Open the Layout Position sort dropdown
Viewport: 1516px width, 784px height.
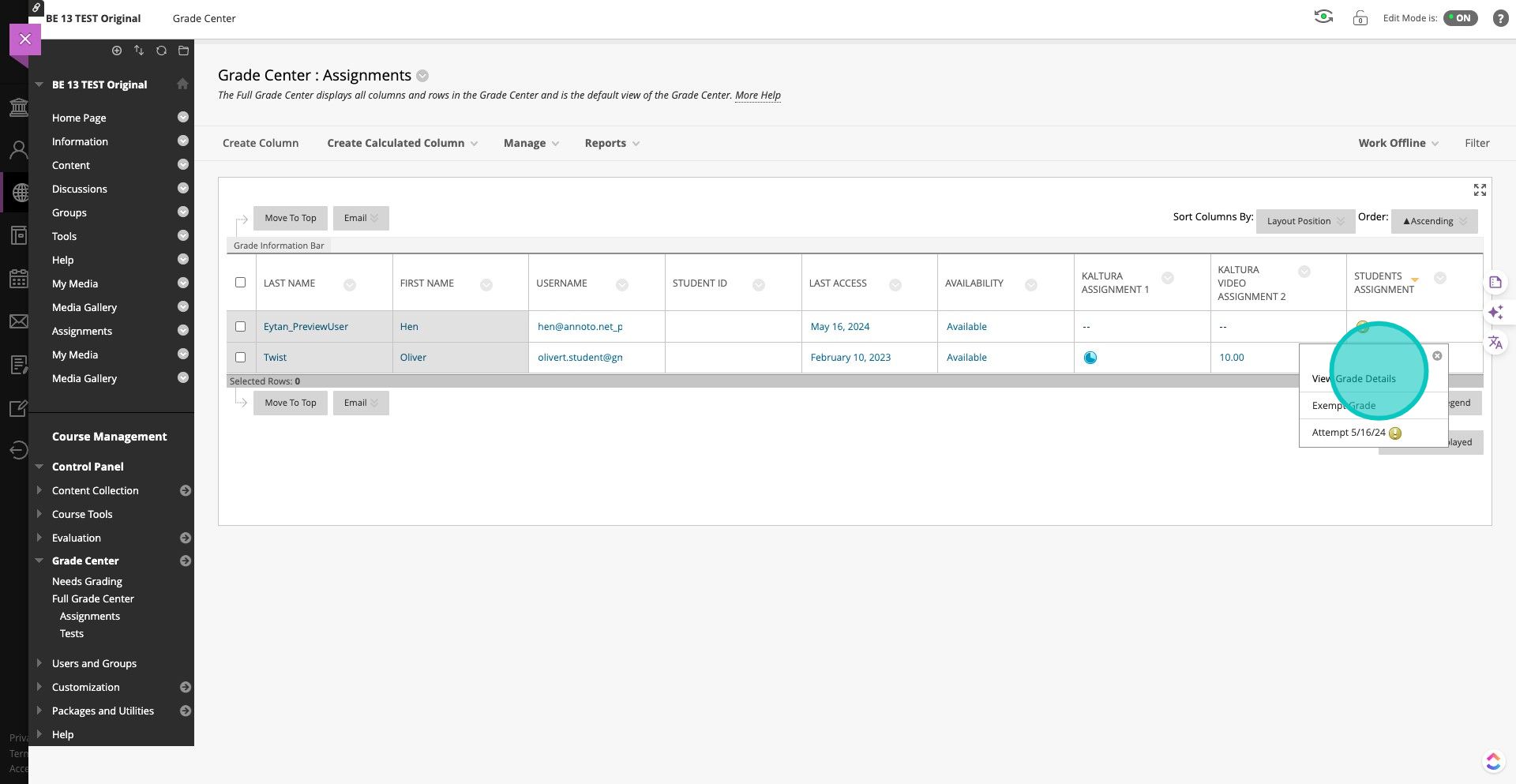click(x=1304, y=221)
